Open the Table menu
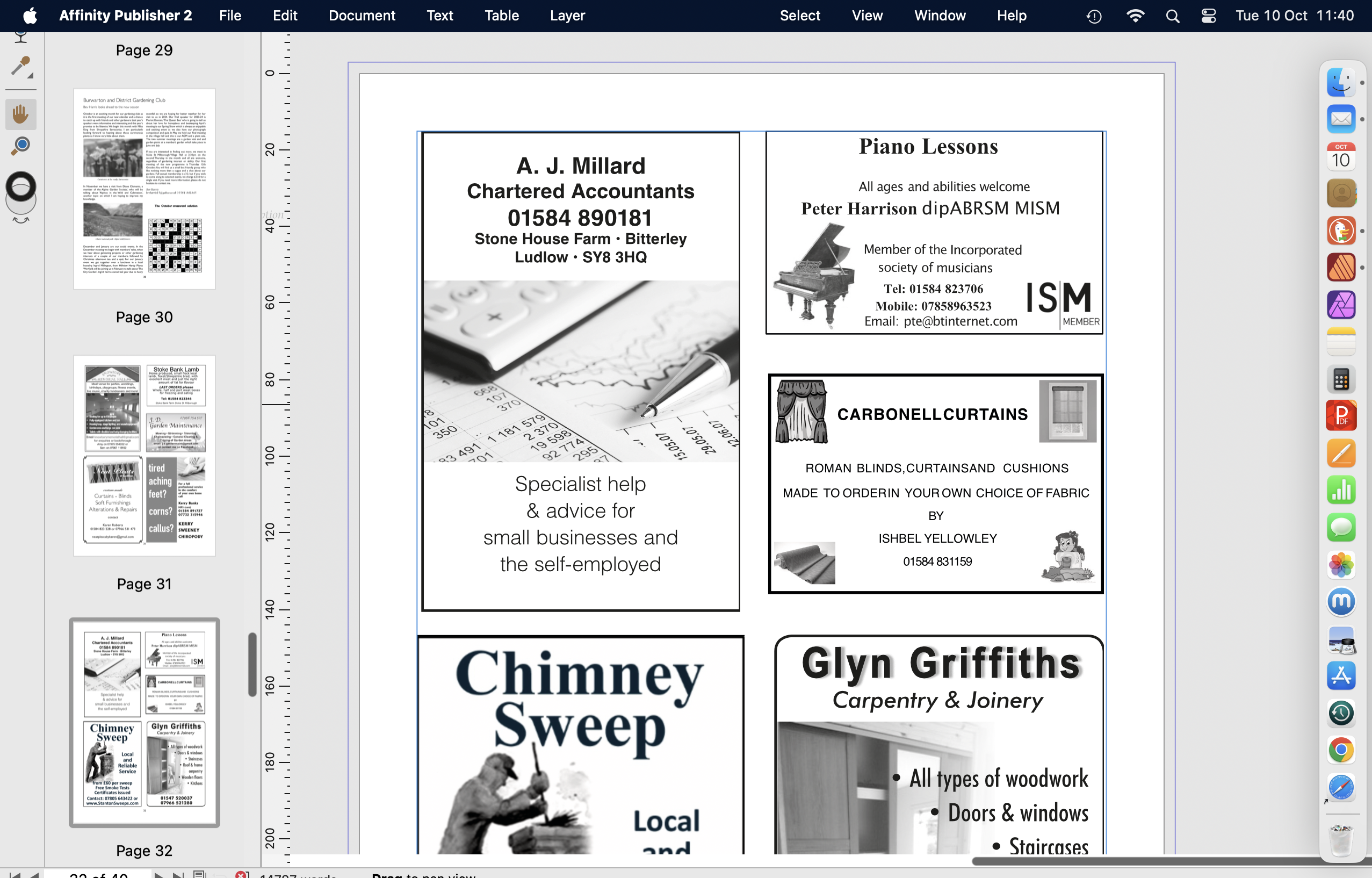This screenshot has width=1372, height=878. [501, 16]
